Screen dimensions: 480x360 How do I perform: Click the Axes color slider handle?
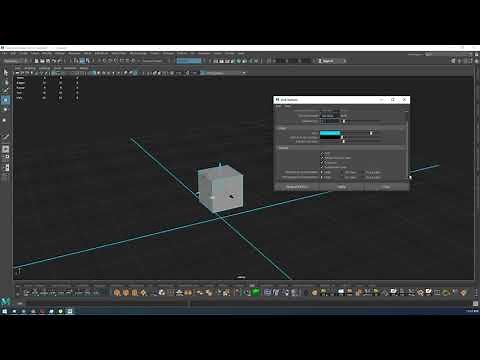click(371, 133)
